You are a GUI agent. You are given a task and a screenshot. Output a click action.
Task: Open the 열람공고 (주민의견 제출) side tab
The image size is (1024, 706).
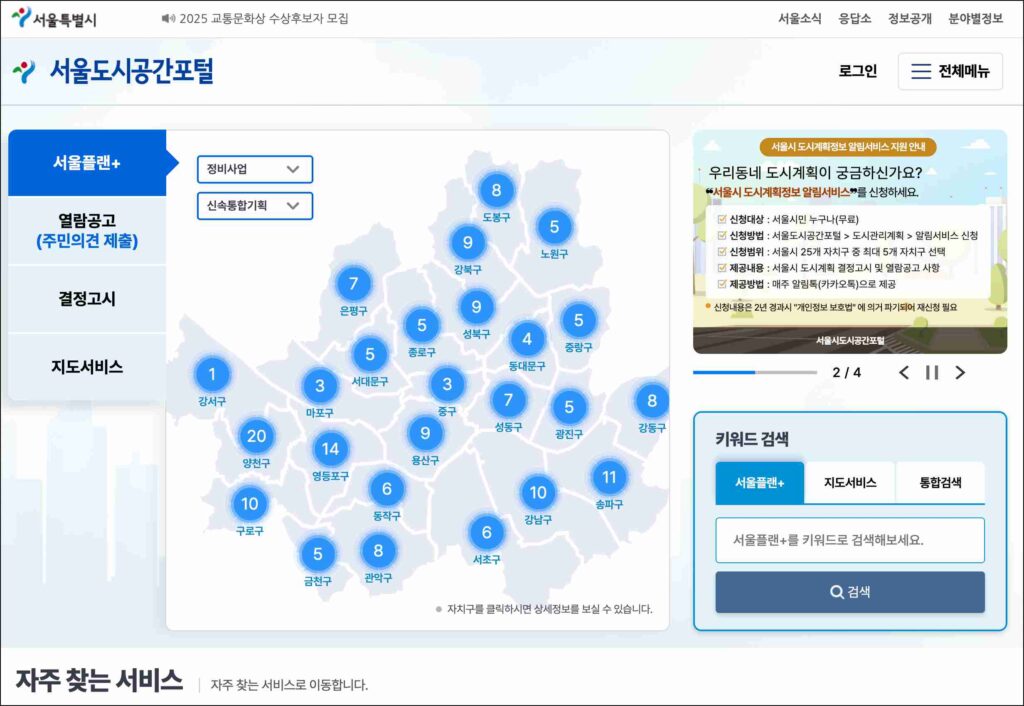[x=87, y=231]
